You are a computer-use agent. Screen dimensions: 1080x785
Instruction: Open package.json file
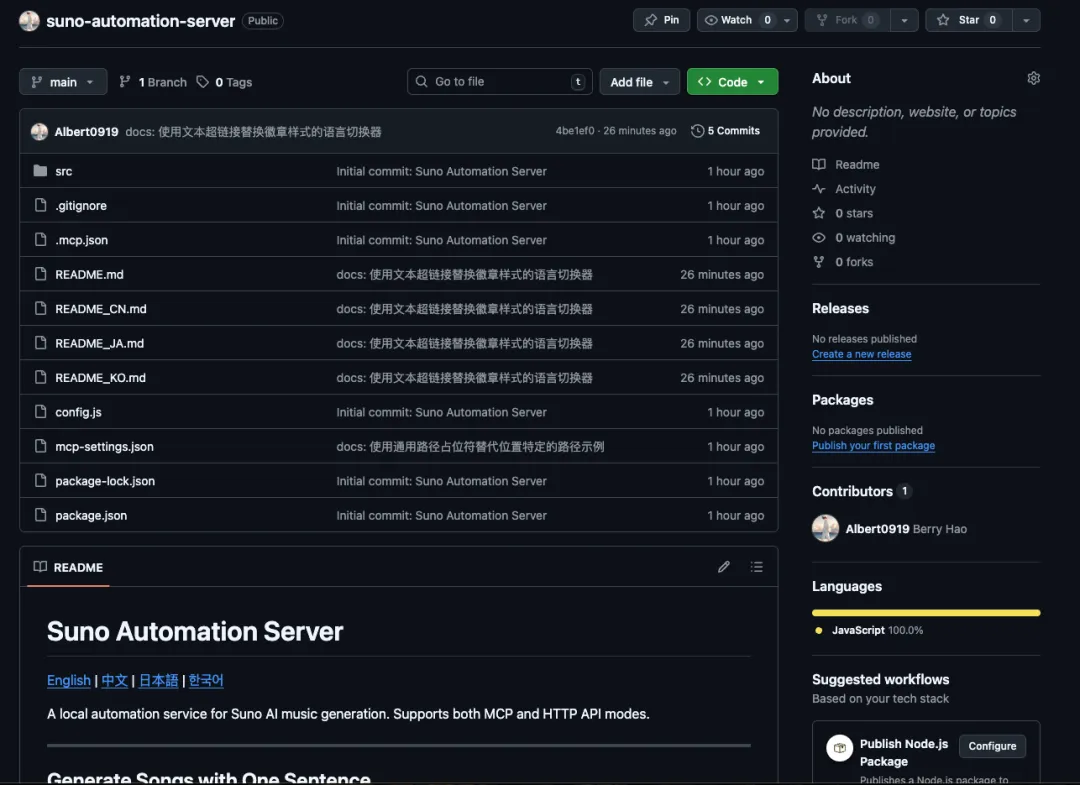[91, 516]
